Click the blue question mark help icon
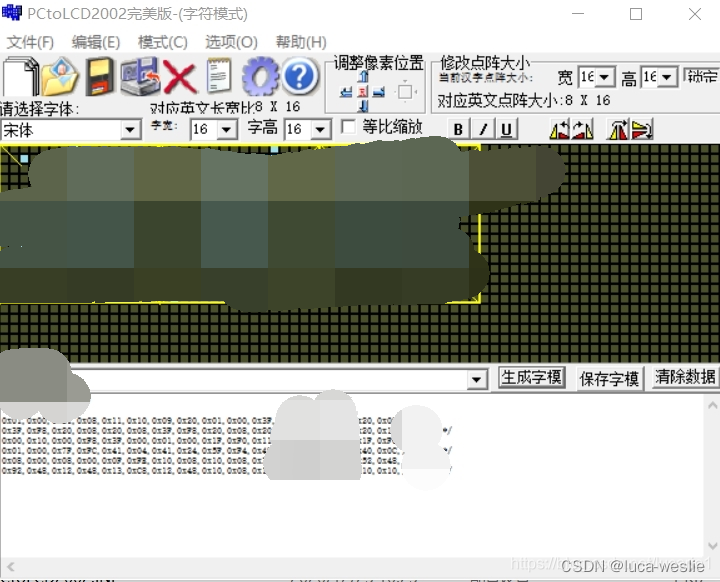Screen dimensions: 720x582 pyautogui.click(x=299, y=76)
